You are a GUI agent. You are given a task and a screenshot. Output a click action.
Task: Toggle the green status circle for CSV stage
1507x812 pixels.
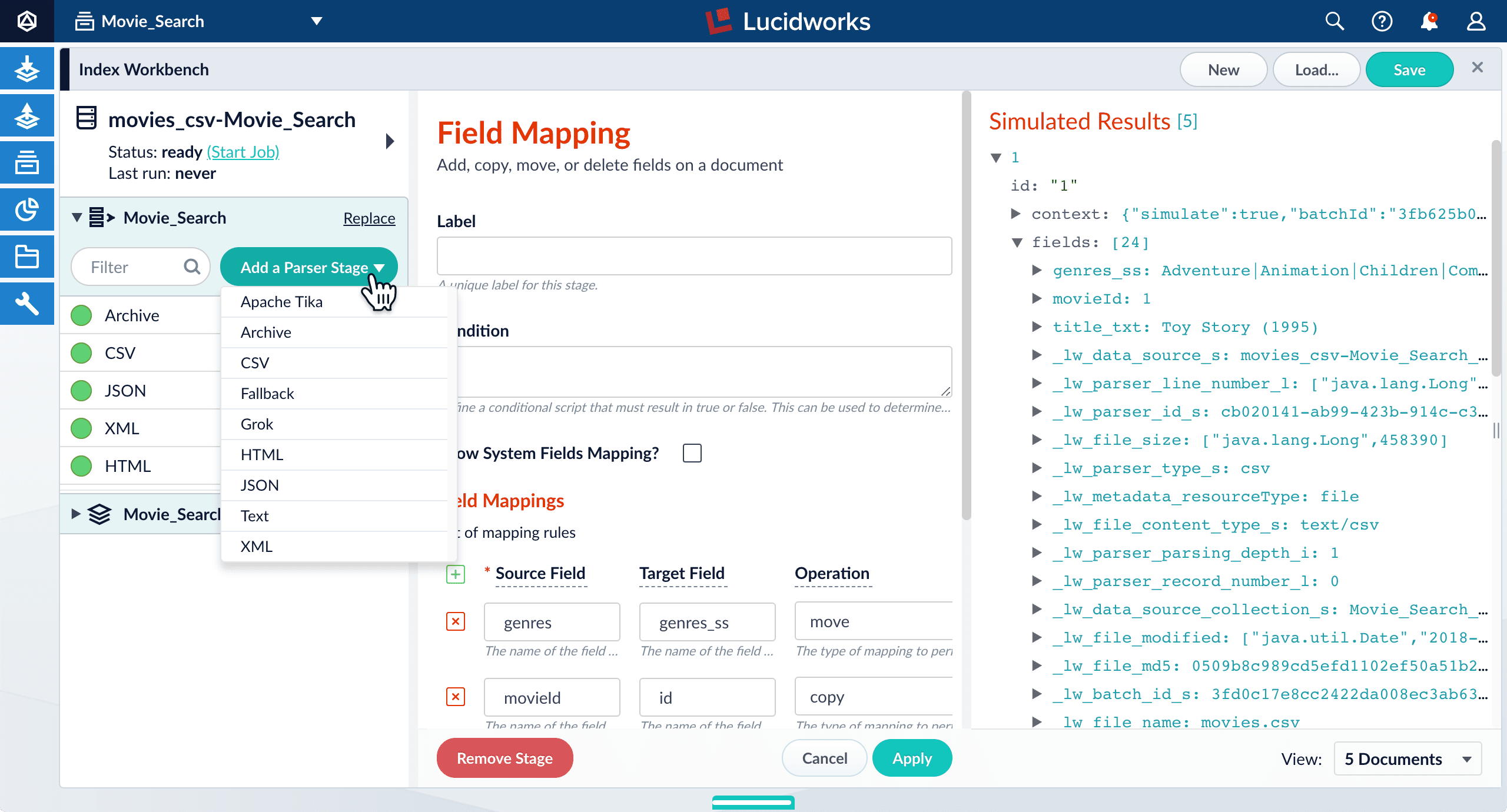pyautogui.click(x=81, y=353)
